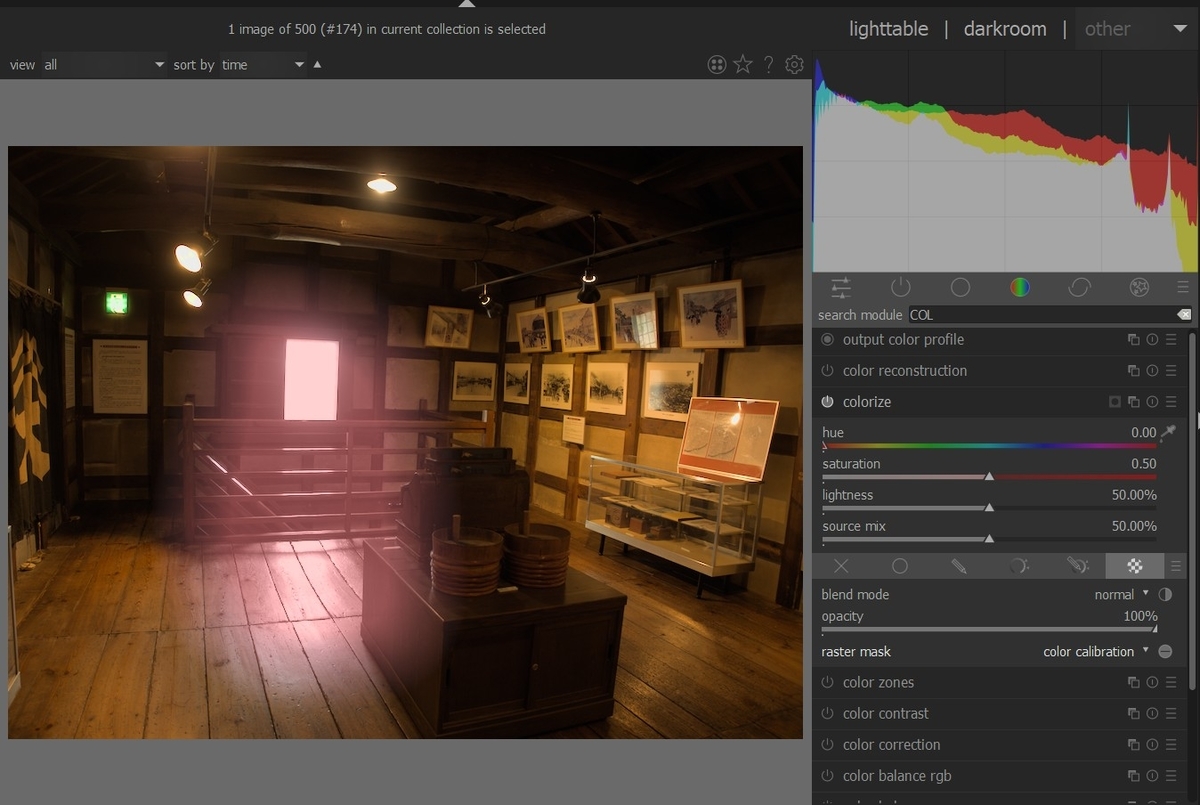Open presets menu for colorize
The height and width of the screenshot is (805, 1200).
(x=1170, y=402)
